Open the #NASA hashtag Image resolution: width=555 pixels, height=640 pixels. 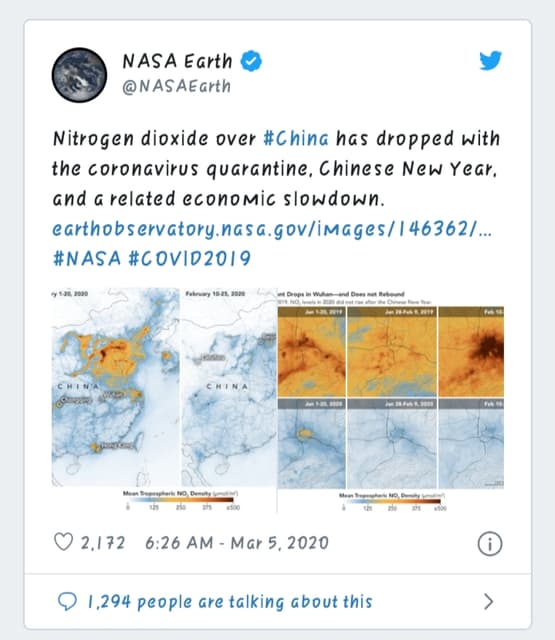87,258
